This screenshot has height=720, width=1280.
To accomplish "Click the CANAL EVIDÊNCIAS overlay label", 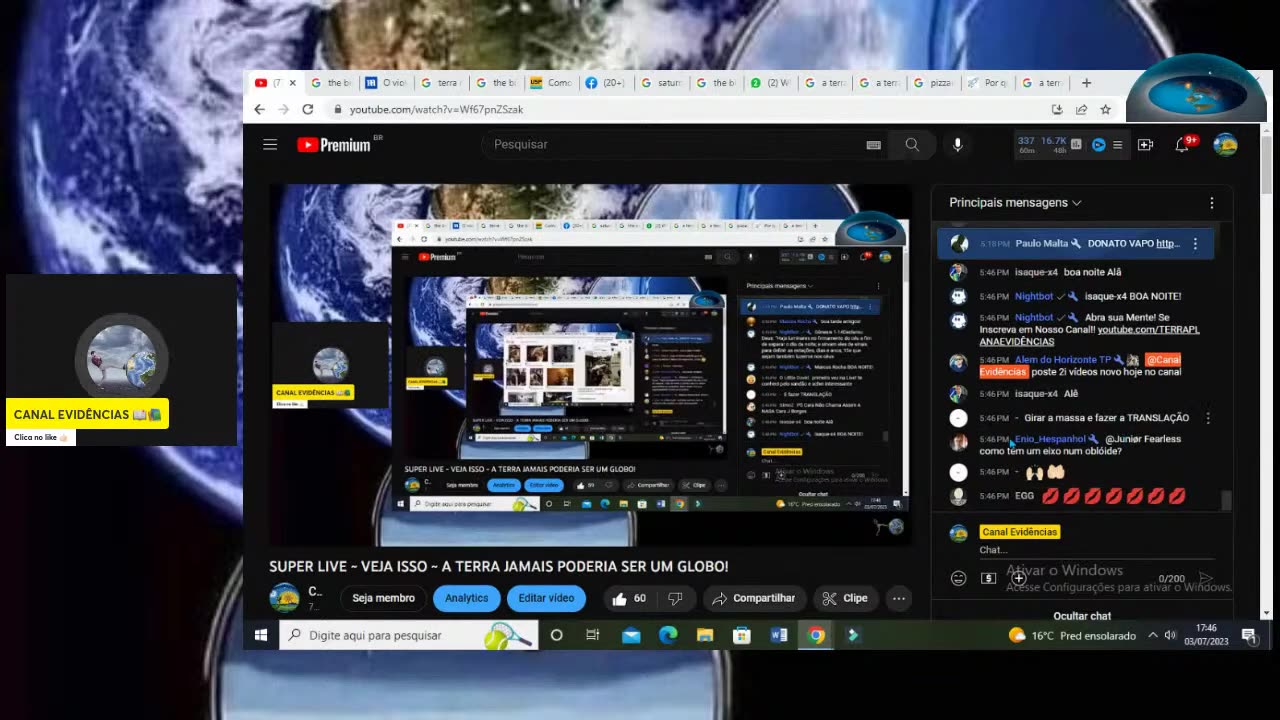I will pos(87,414).
